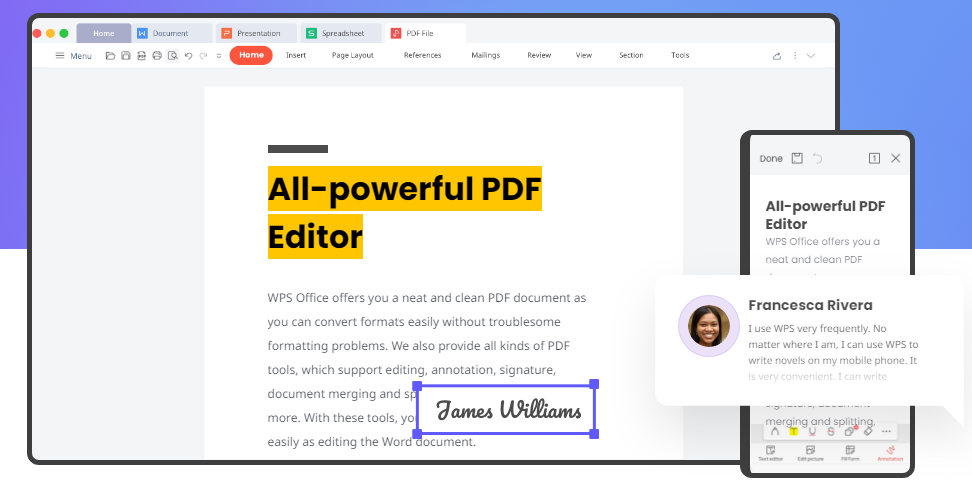Open the vertical three-dot more options
This screenshot has height=501, width=972.
795,56
